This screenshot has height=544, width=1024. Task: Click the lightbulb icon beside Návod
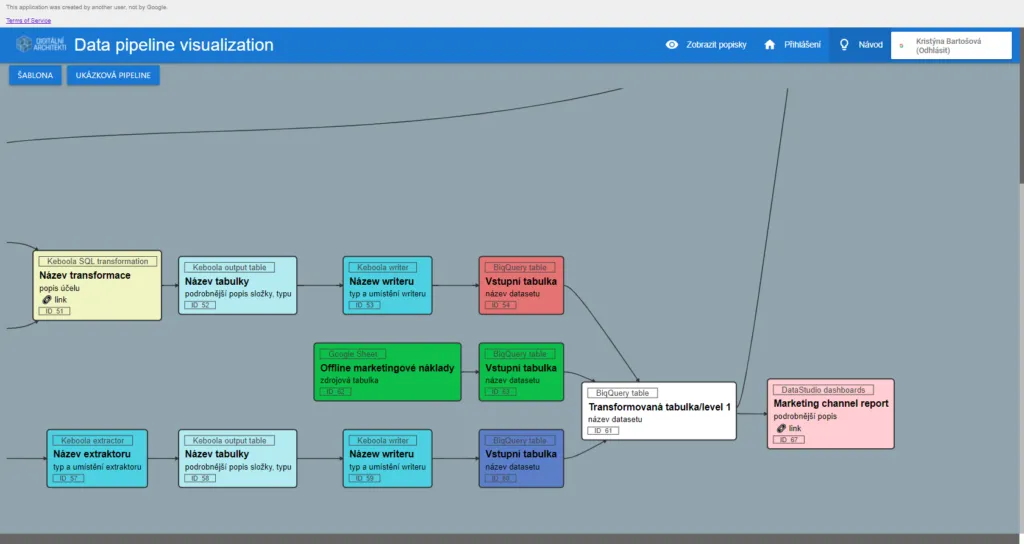(x=844, y=44)
